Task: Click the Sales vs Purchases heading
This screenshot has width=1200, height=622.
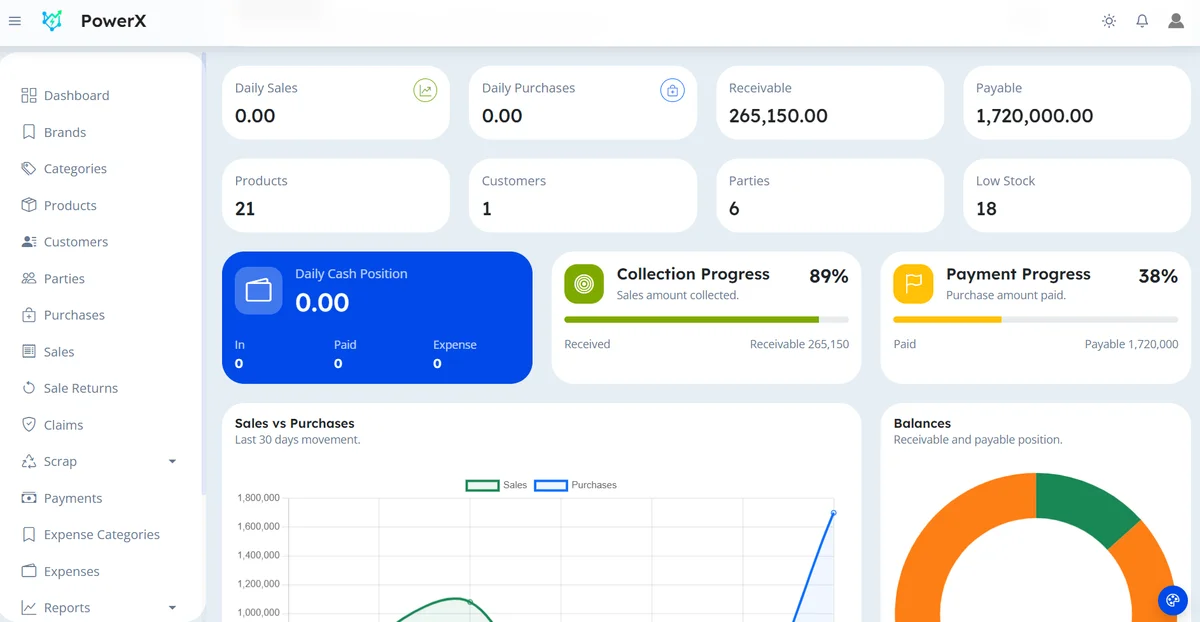Action: (x=295, y=423)
